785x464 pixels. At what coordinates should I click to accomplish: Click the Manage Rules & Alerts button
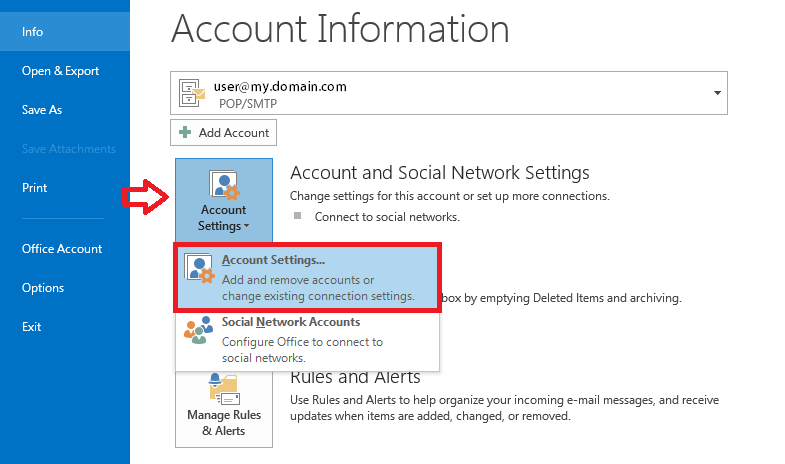tap(224, 409)
